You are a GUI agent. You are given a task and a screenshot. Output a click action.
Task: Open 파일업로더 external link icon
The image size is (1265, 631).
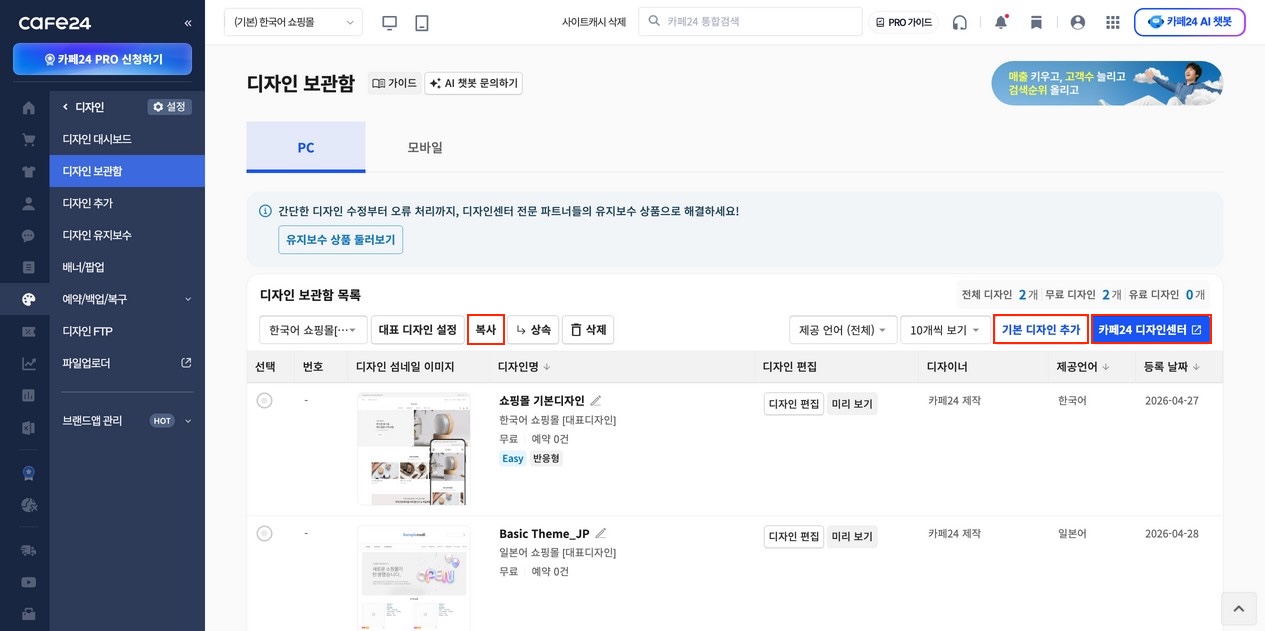coord(186,363)
